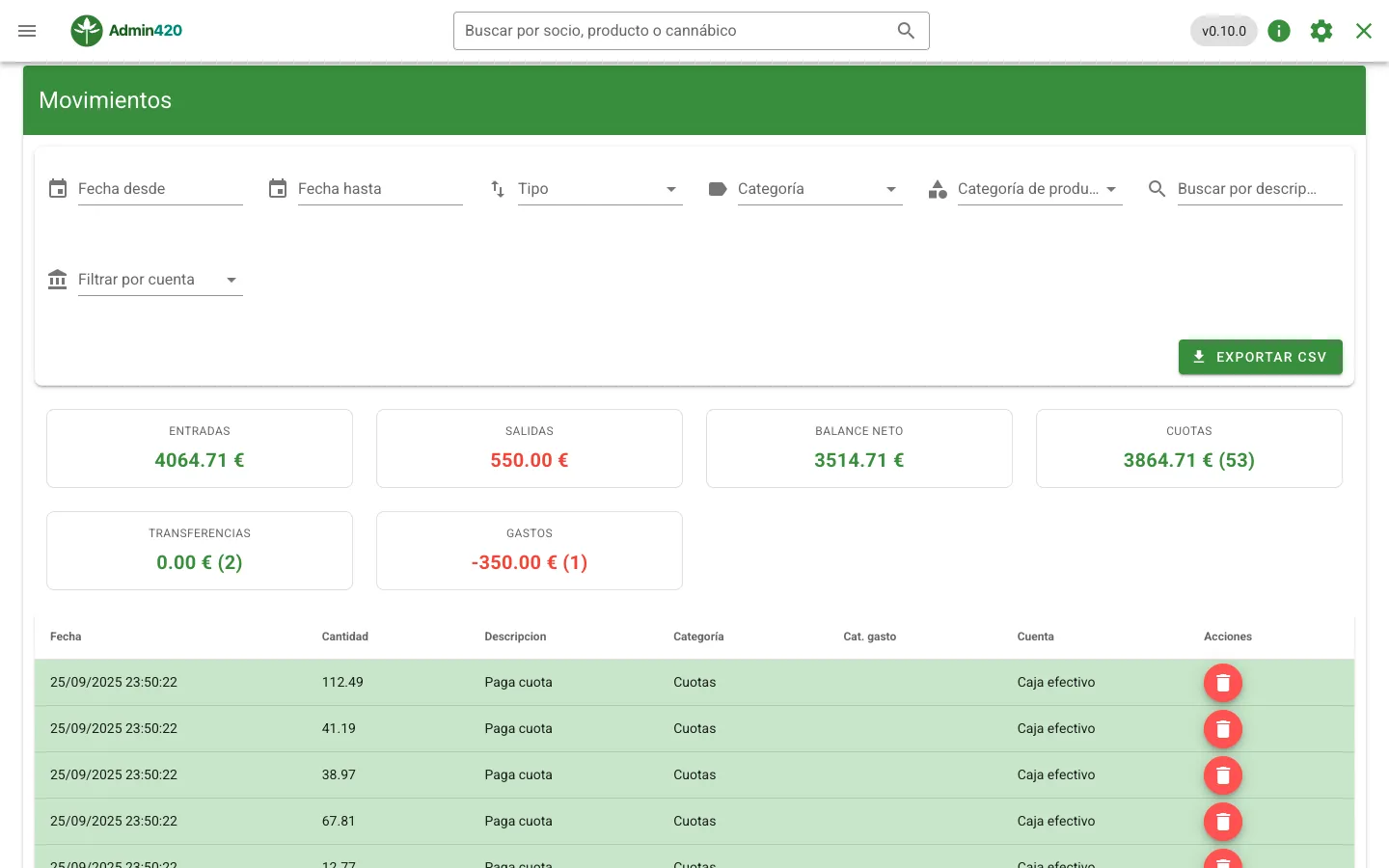The width and height of the screenshot is (1389, 868).
Task: Click the Movimientos page title
Action: (x=105, y=100)
